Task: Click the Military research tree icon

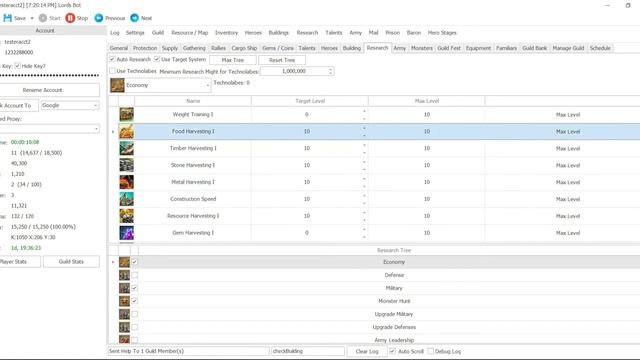Action: click(124, 288)
